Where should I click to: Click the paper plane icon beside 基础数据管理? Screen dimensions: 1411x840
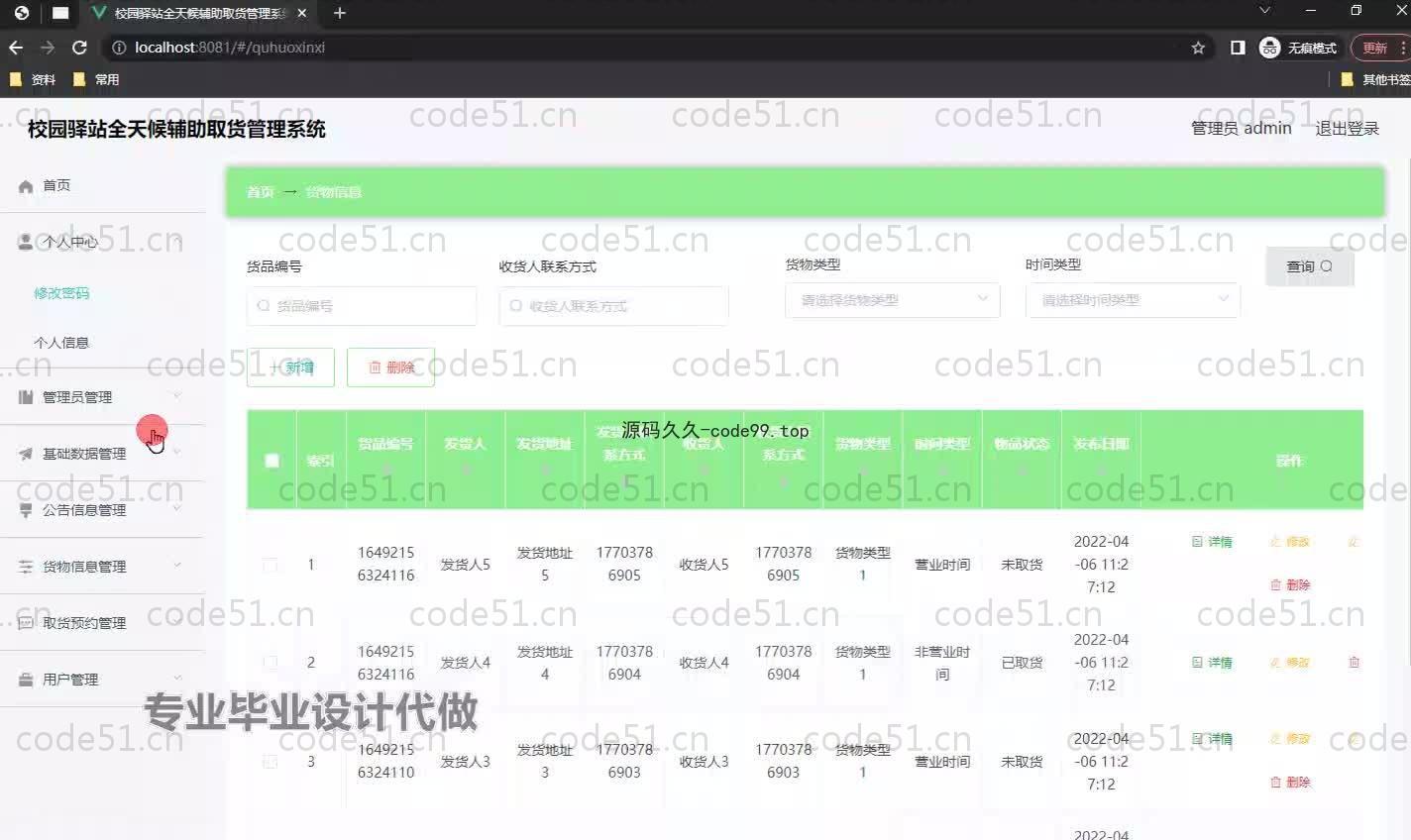click(x=26, y=454)
